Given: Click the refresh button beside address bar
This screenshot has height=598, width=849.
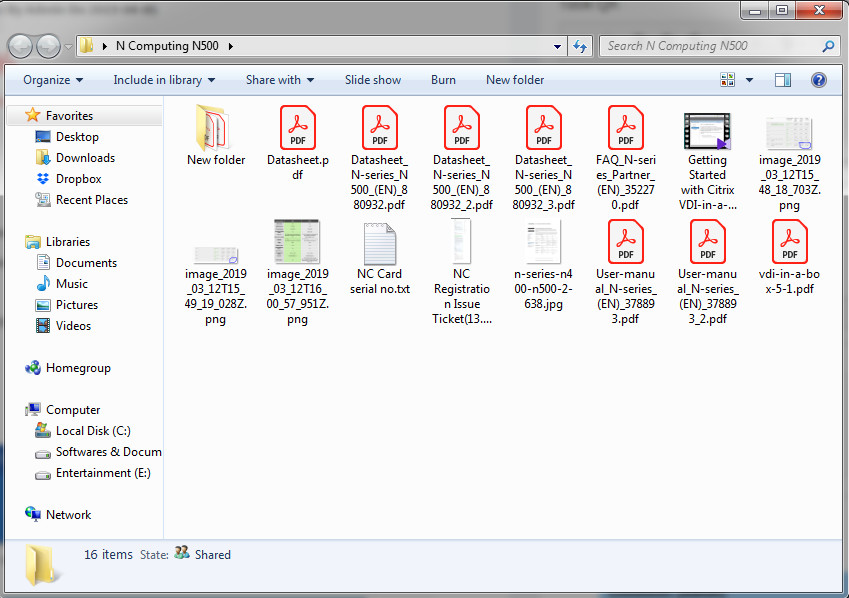Looking at the screenshot, I should 580,46.
